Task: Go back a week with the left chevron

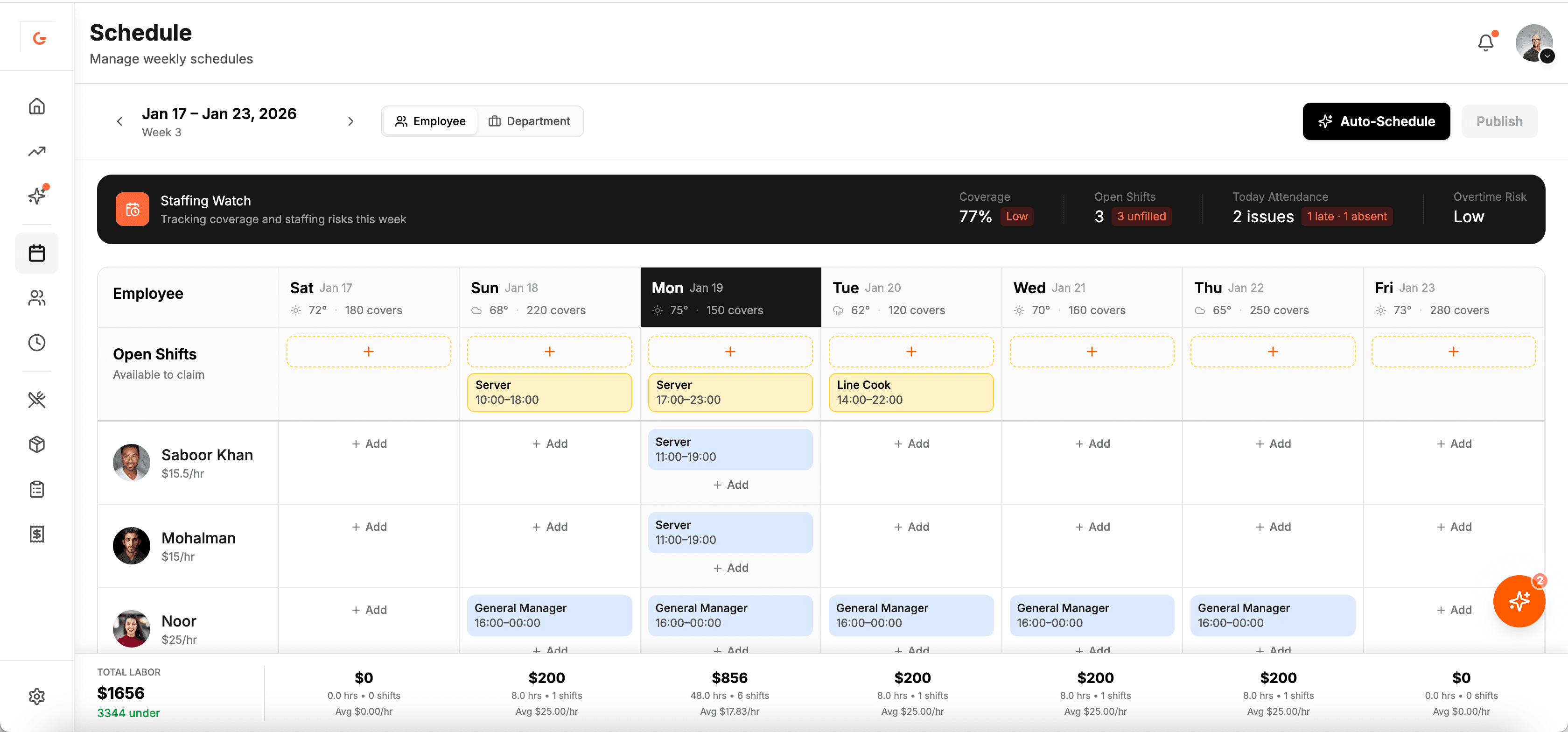Action: [119, 121]
